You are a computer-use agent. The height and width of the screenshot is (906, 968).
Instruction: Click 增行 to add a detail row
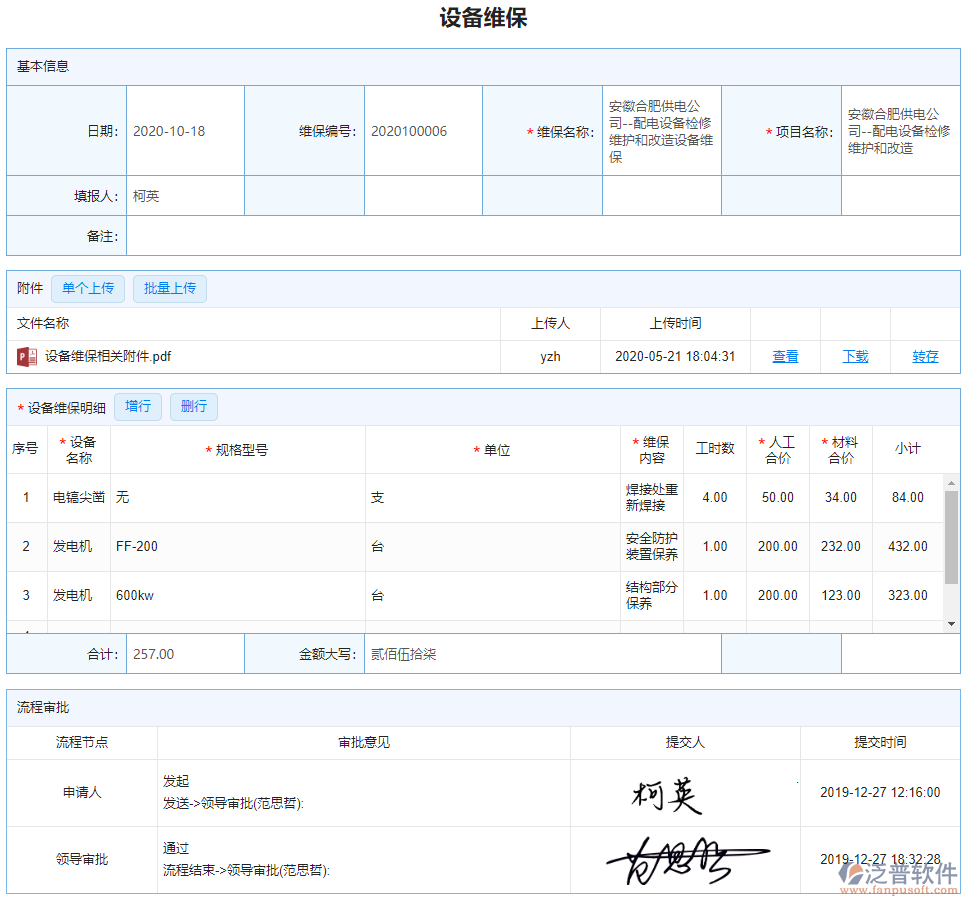pyautogui.click(x=137, y=406)
